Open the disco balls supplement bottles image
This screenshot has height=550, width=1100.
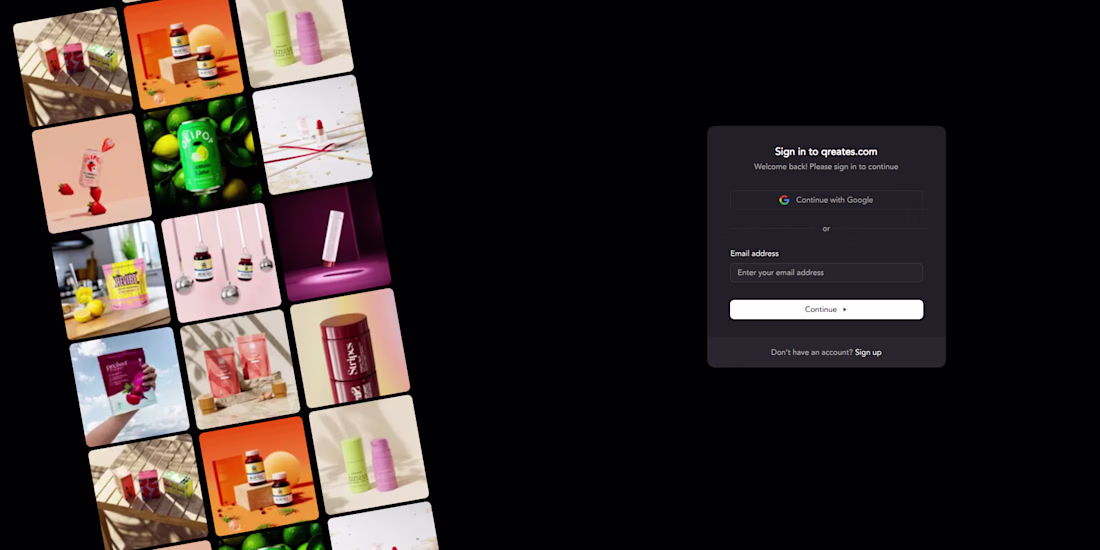point(221,263)
